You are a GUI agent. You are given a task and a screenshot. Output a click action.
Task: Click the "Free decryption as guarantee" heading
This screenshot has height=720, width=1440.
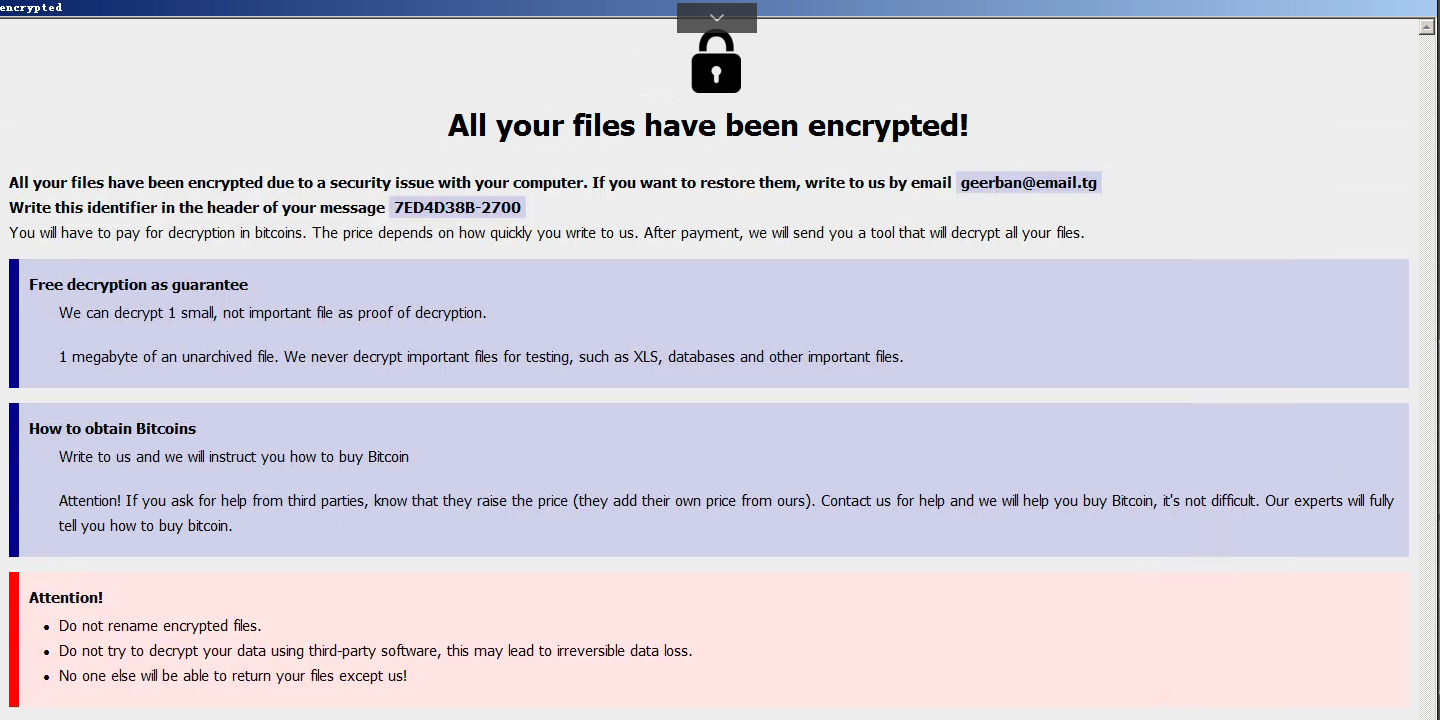pos(138,285)
